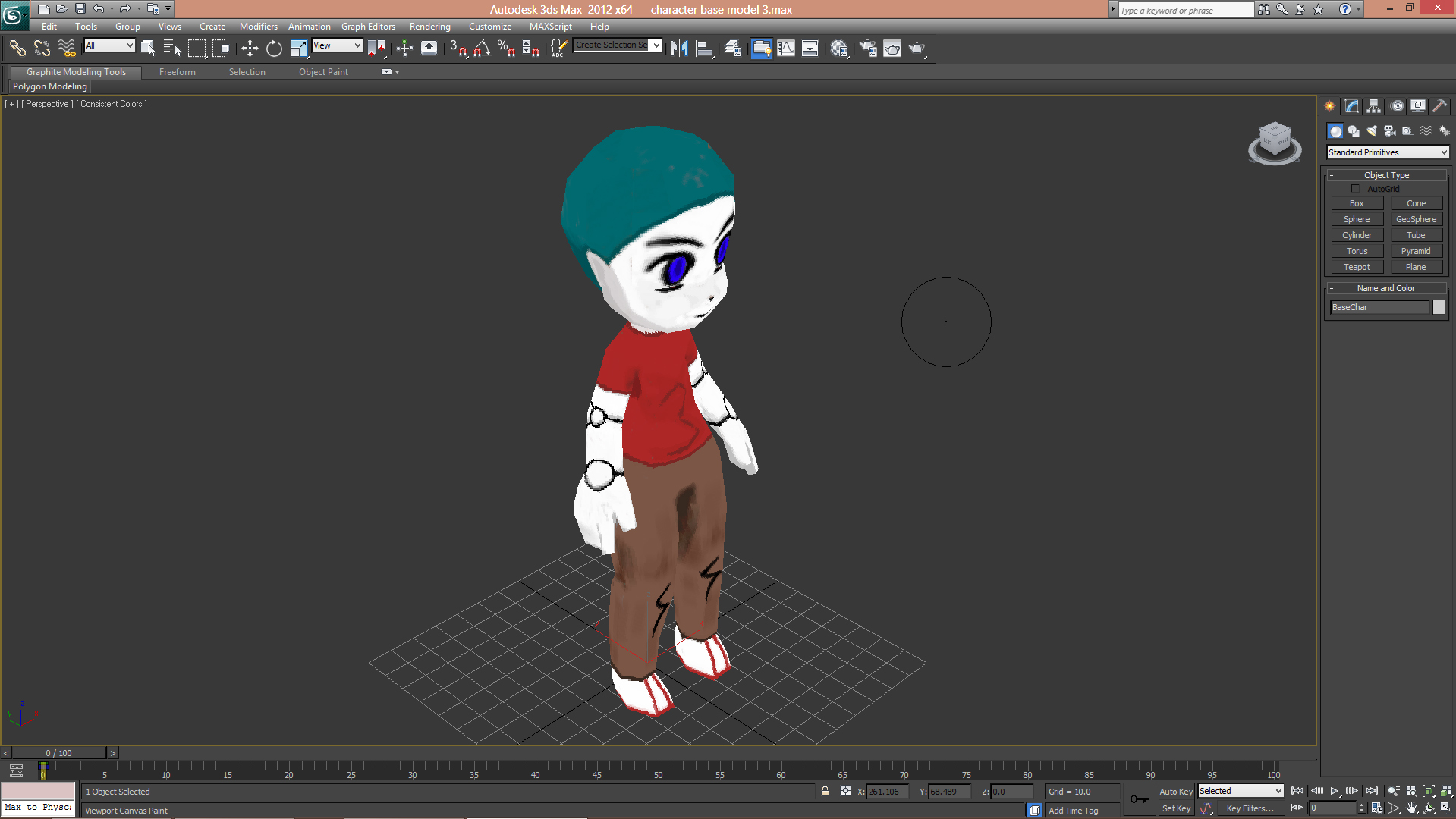Click the Align tool icon

click(x=704, y=49)
